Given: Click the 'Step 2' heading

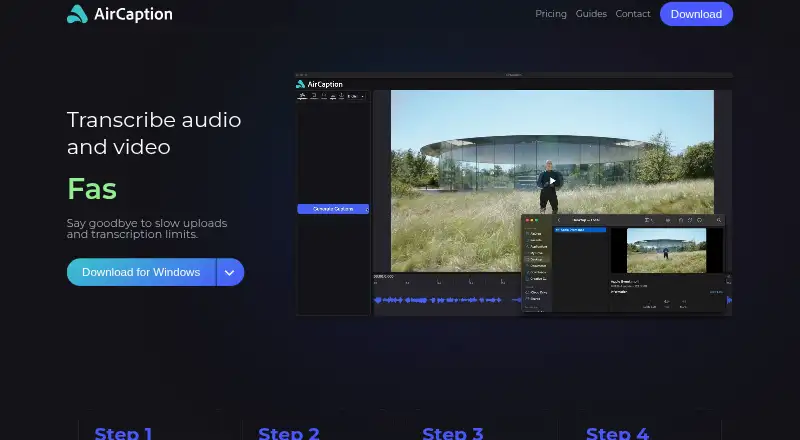Looking at the screenshot, I should (289, 433).
